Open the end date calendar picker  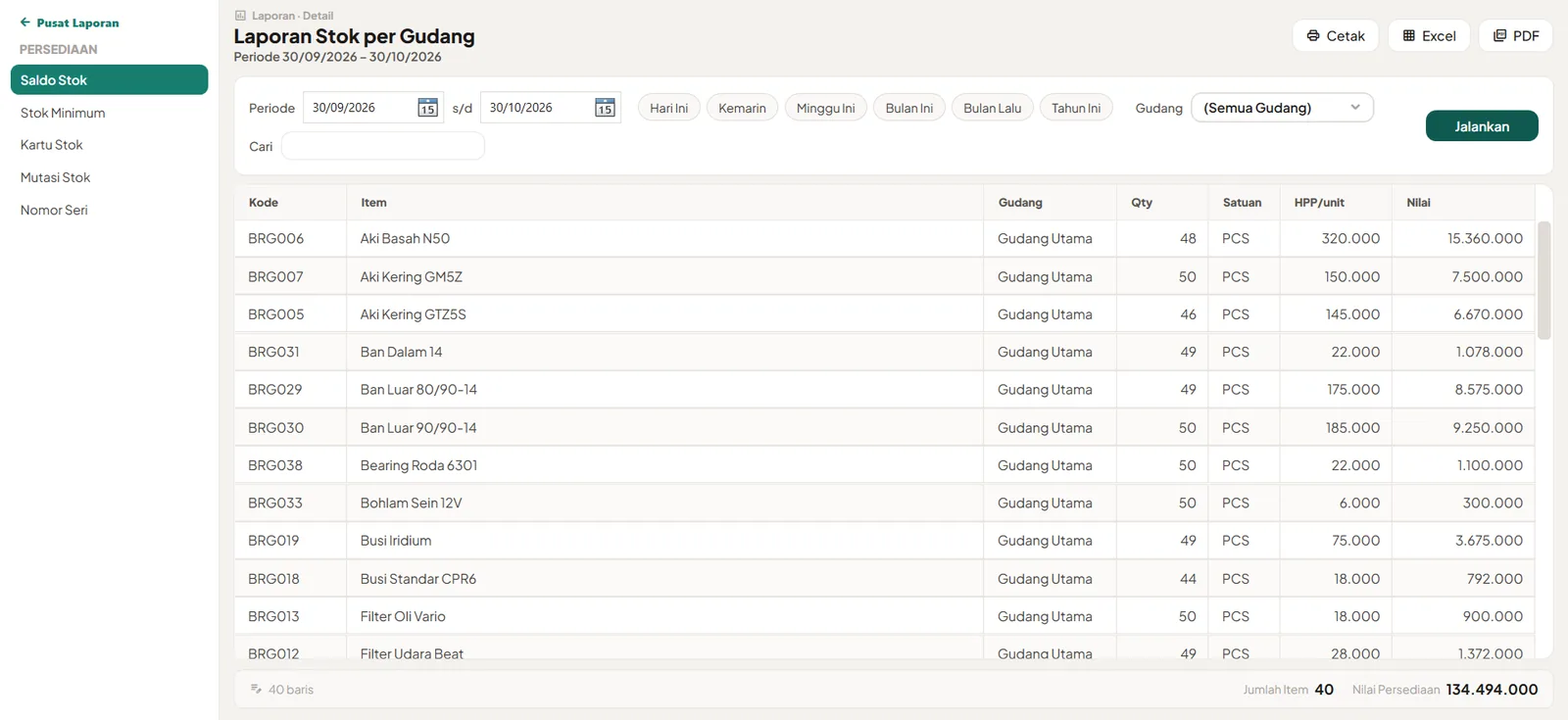[x=605, y=108]
